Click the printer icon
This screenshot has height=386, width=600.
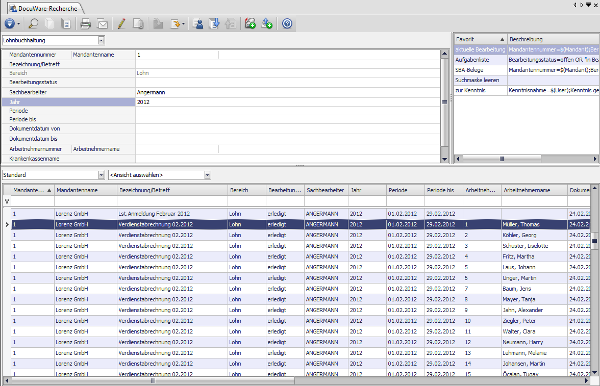[86, 24]
